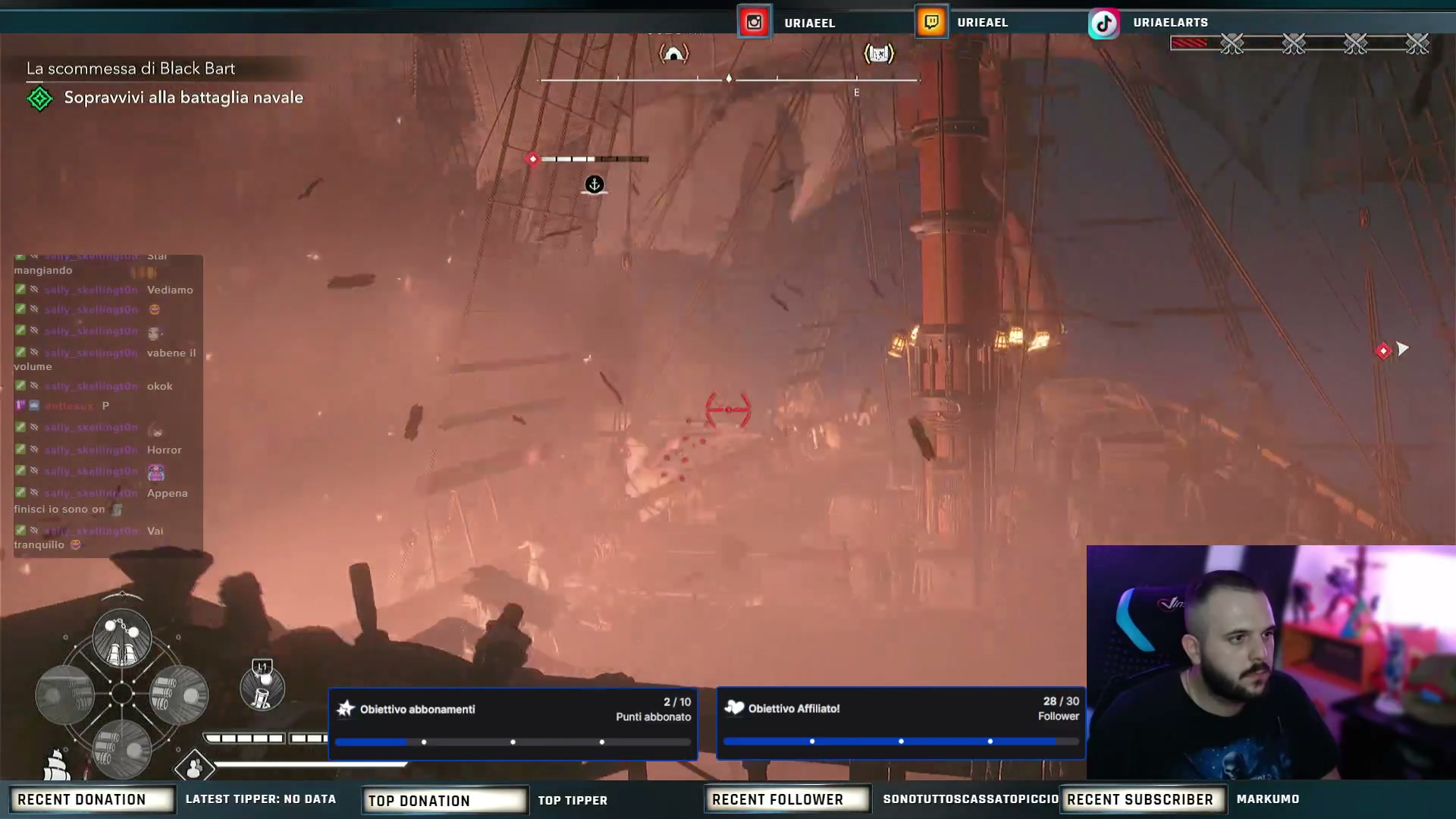Click the RECENT SUBSCRIBER label
Viewport: 1456px width, 819px height.
[1142, 800]
